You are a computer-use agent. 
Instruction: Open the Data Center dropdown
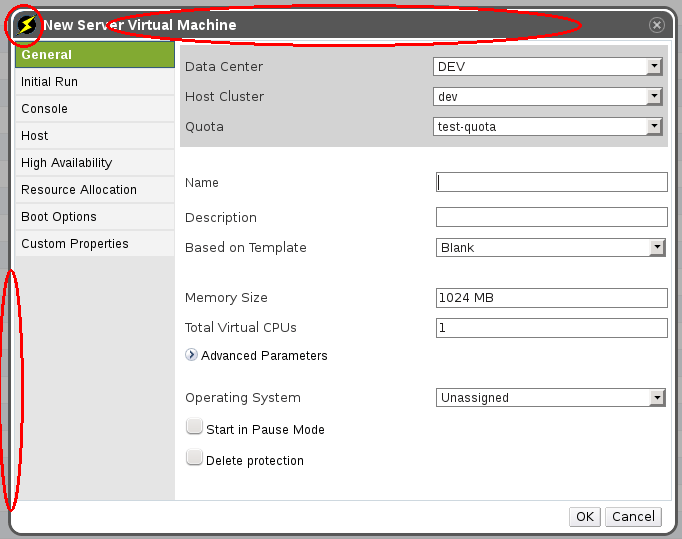pyautogui.click(x=550, y=67)
